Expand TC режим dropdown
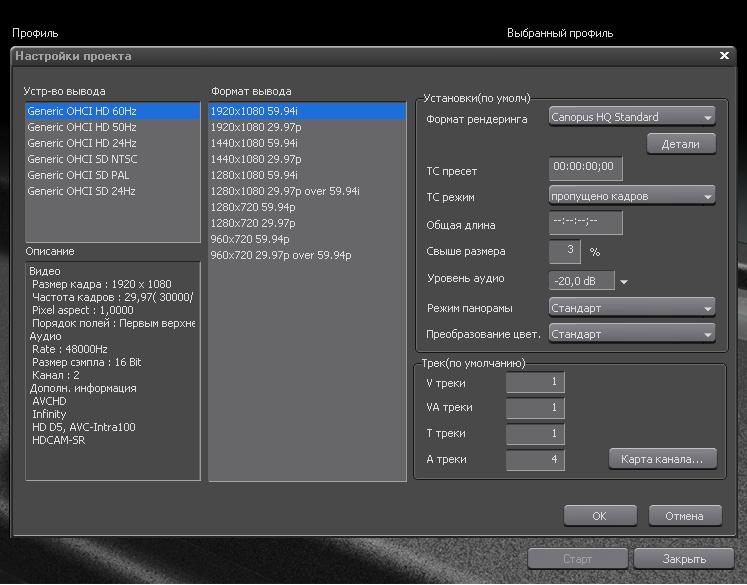 coord(632,196)
